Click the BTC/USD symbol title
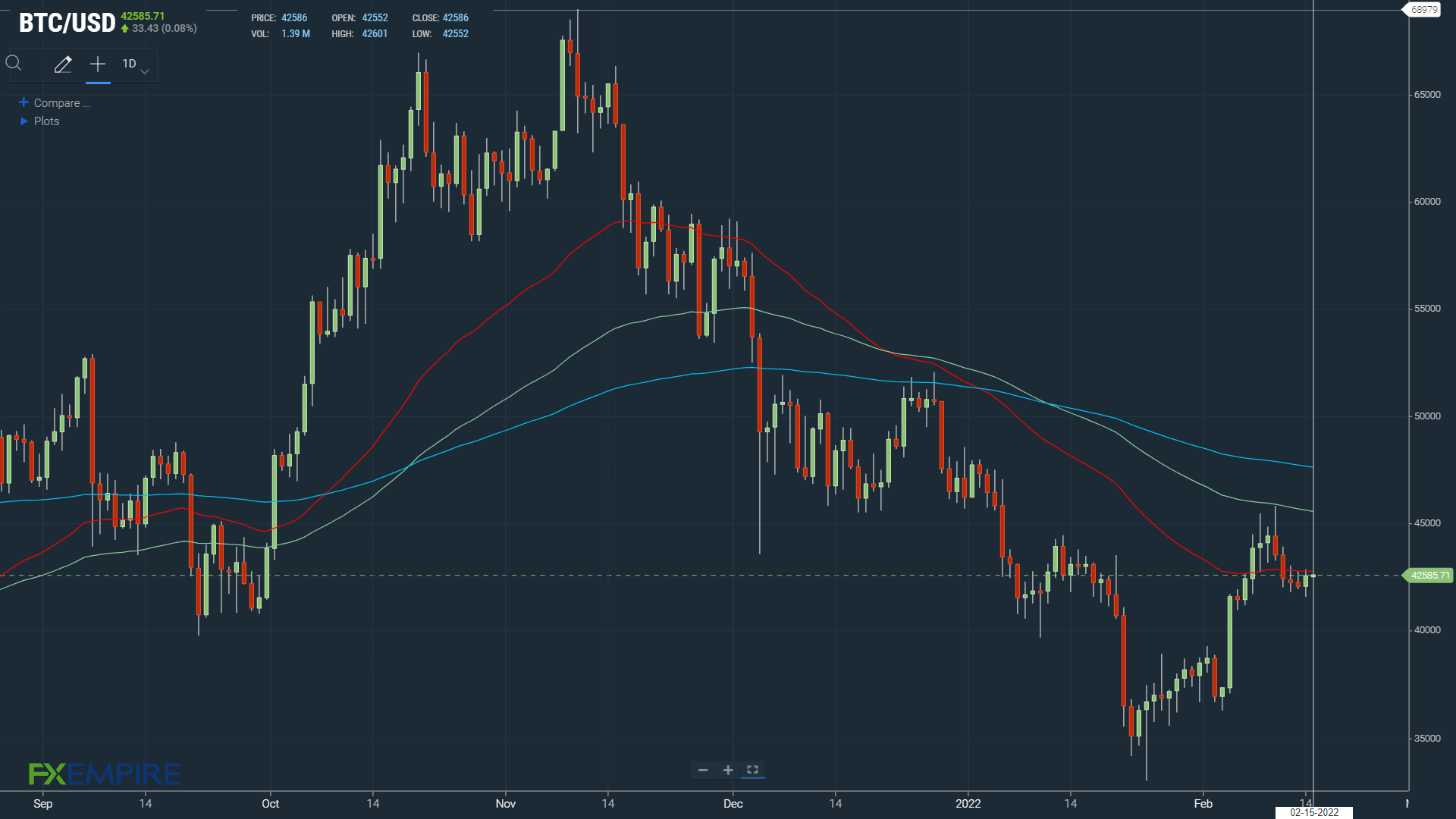Viewport: 1456px width, 819px height. coord(67,23)
